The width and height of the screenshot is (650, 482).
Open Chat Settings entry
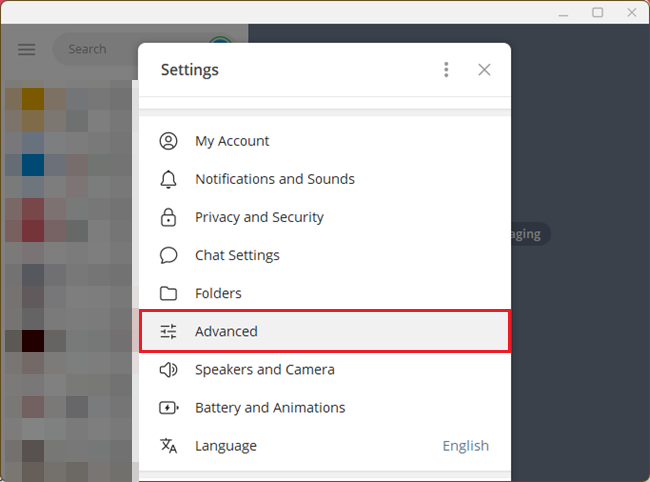click(x=237, y=255)
